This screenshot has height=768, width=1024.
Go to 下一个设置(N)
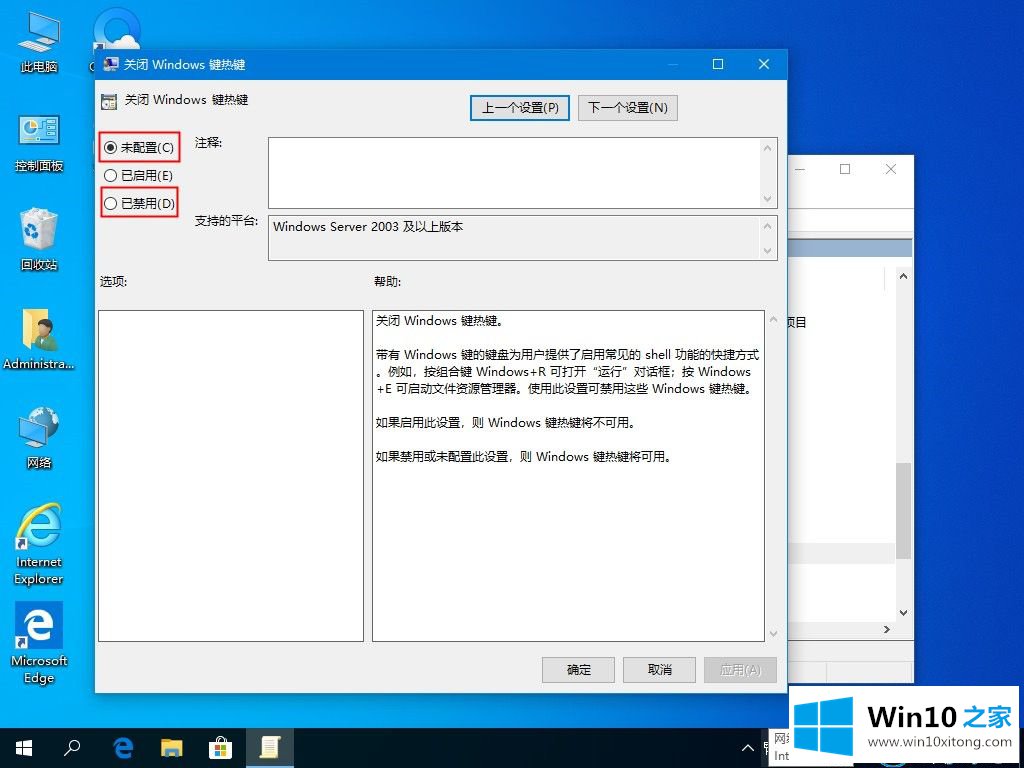pyautogui.click(x=628, y=108)
